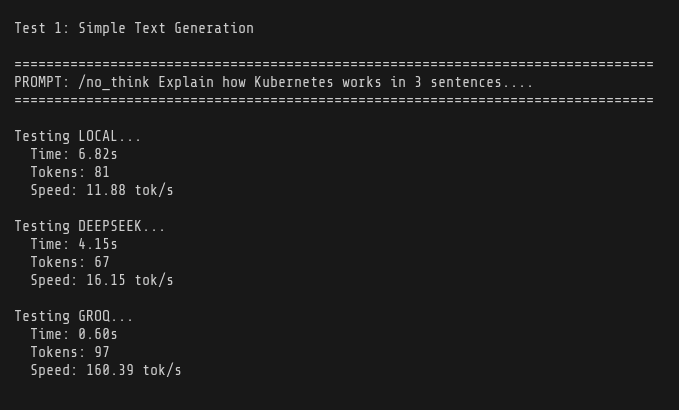
Task: Select the "Testing GROQ..." line
Action: click(x=74, y=316)
